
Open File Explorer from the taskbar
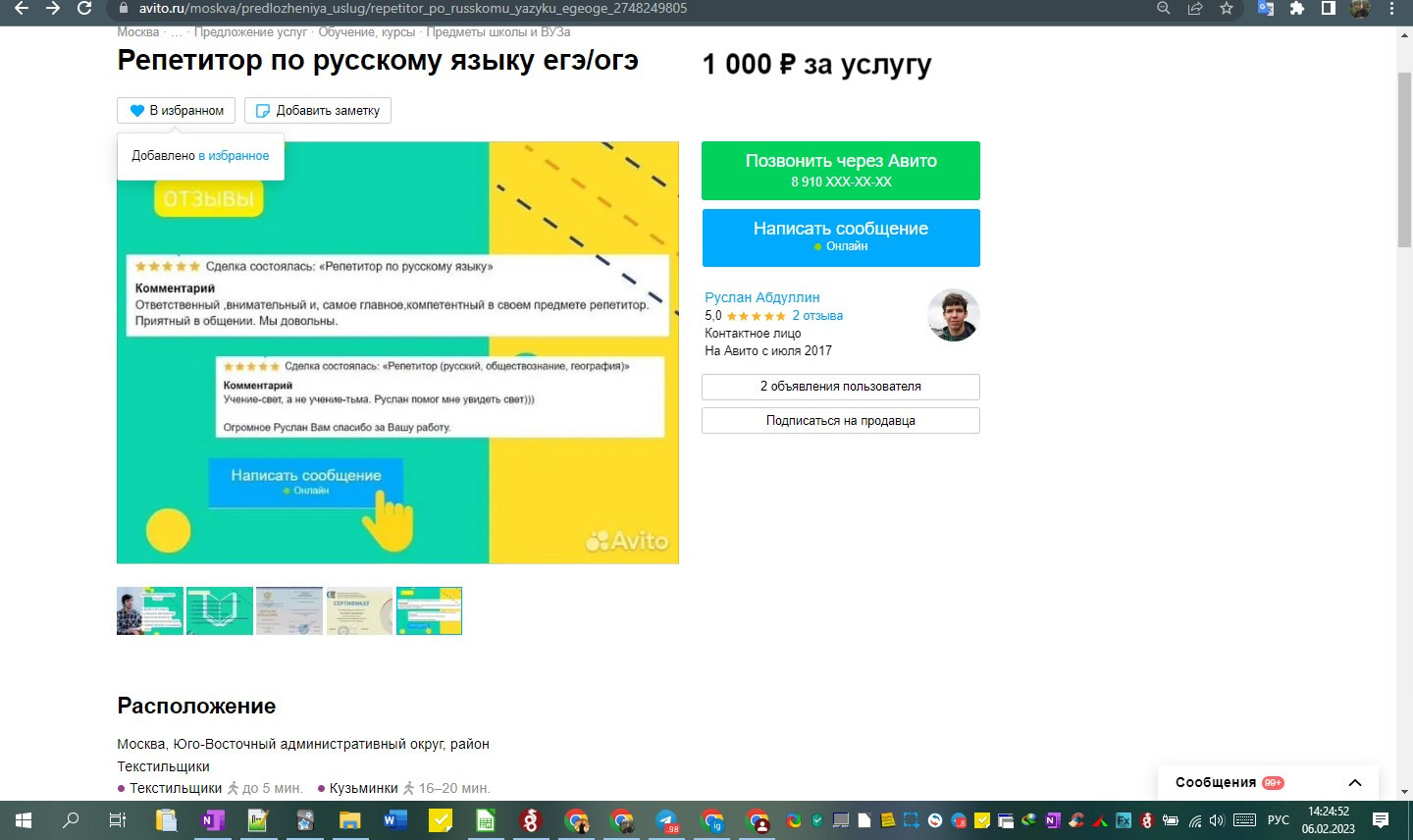350,820
